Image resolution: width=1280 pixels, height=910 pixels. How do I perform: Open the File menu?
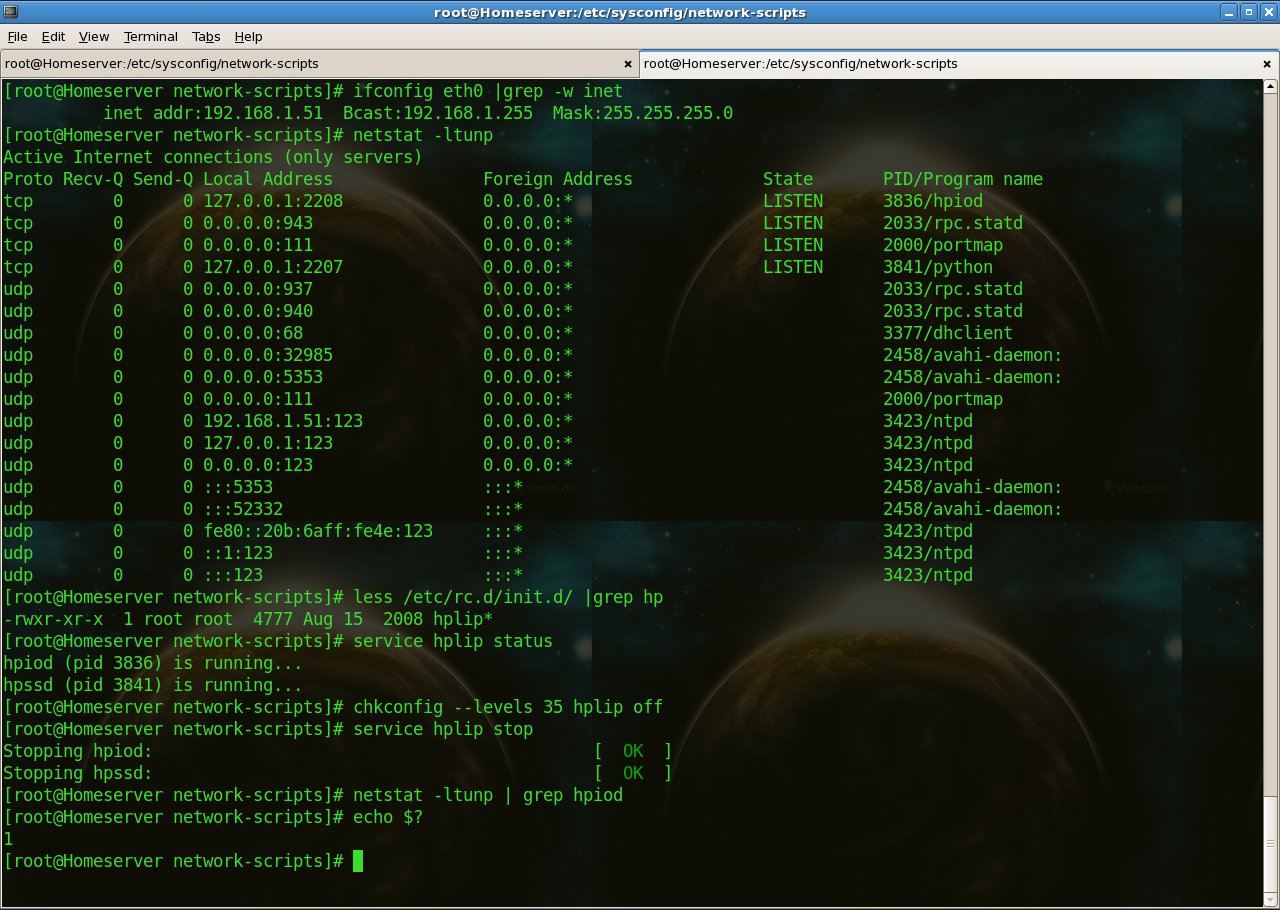[x=17, y=36]
